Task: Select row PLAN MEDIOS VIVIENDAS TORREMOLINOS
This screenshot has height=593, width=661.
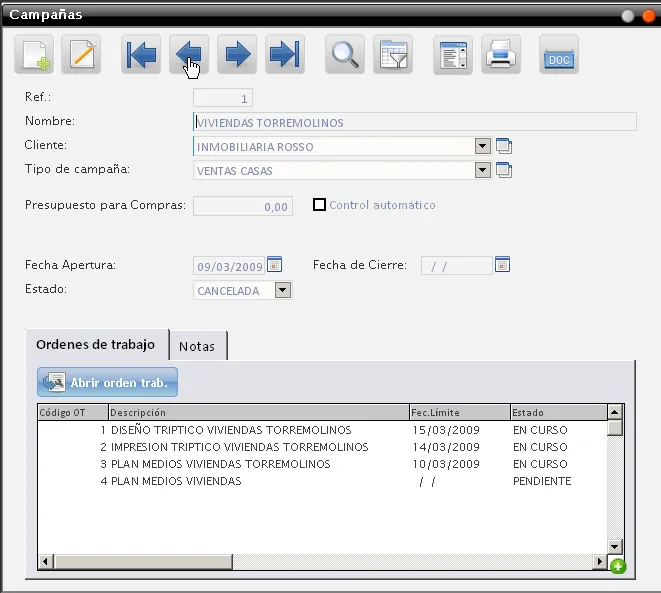Action: coord(322,464)
